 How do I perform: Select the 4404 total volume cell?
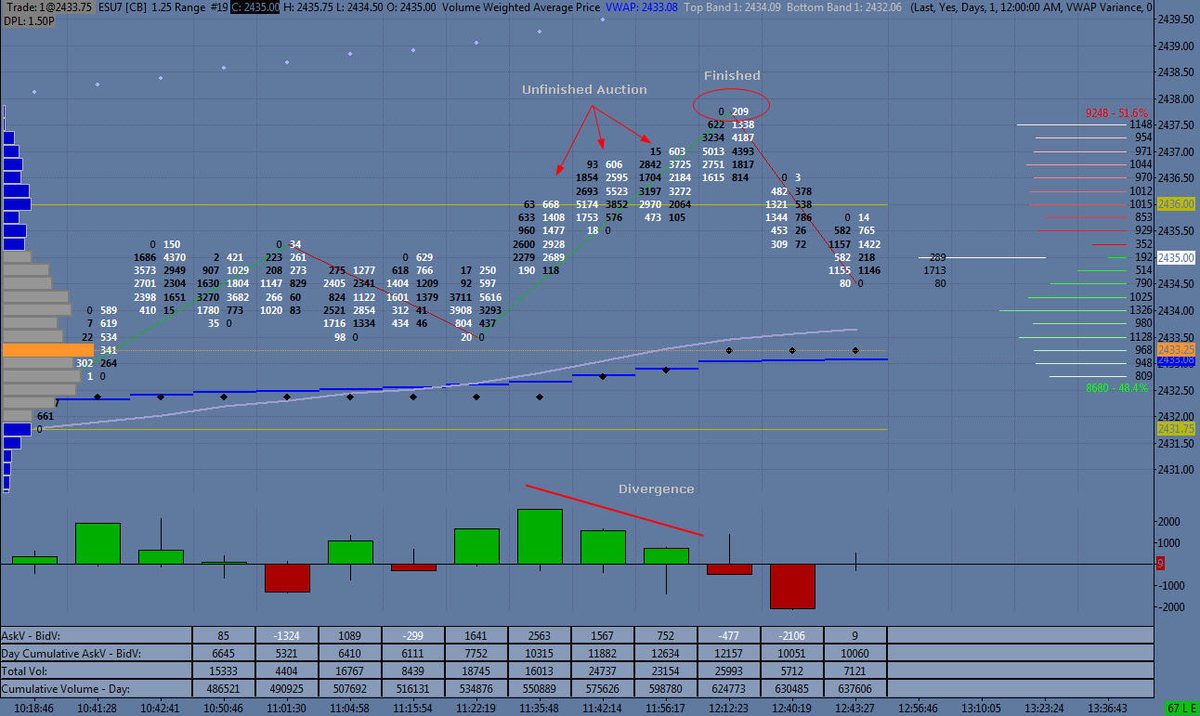287,672
